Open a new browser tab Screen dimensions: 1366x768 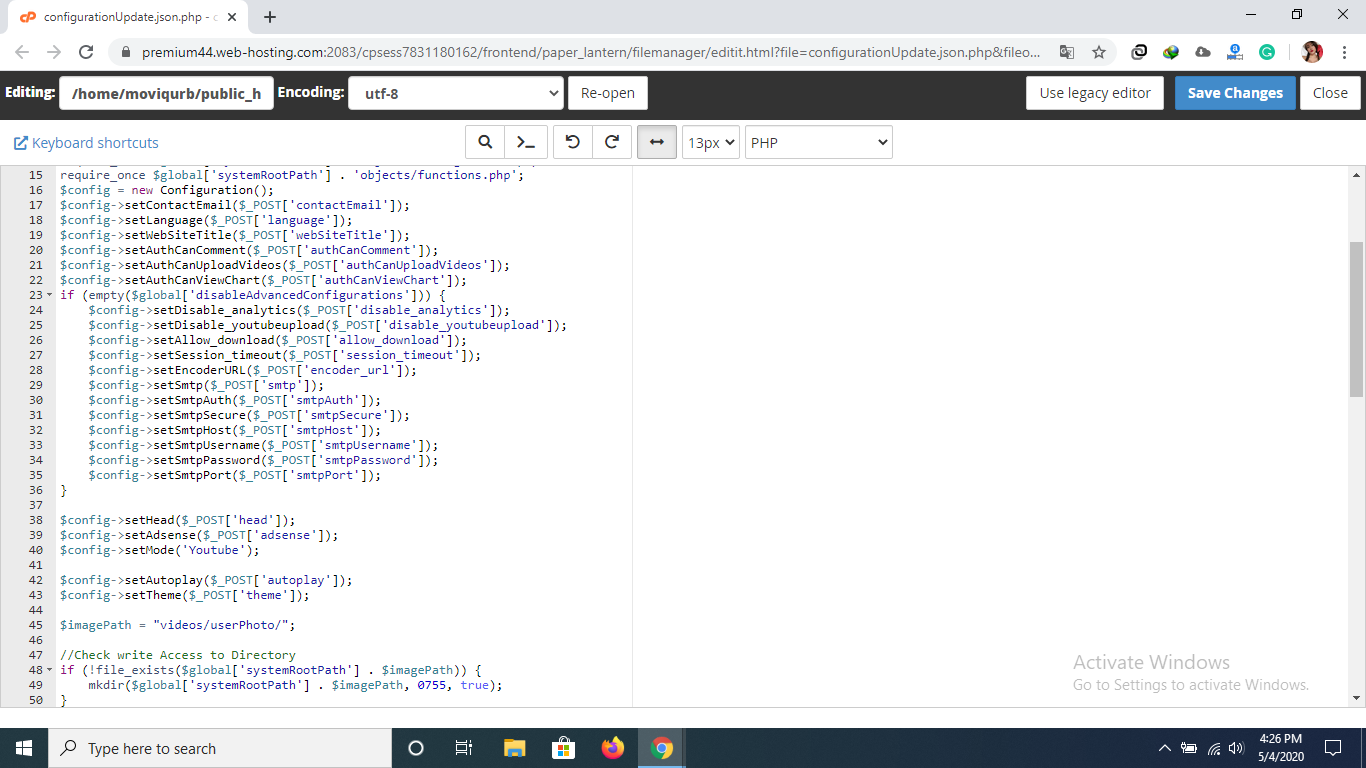[270, 17]
